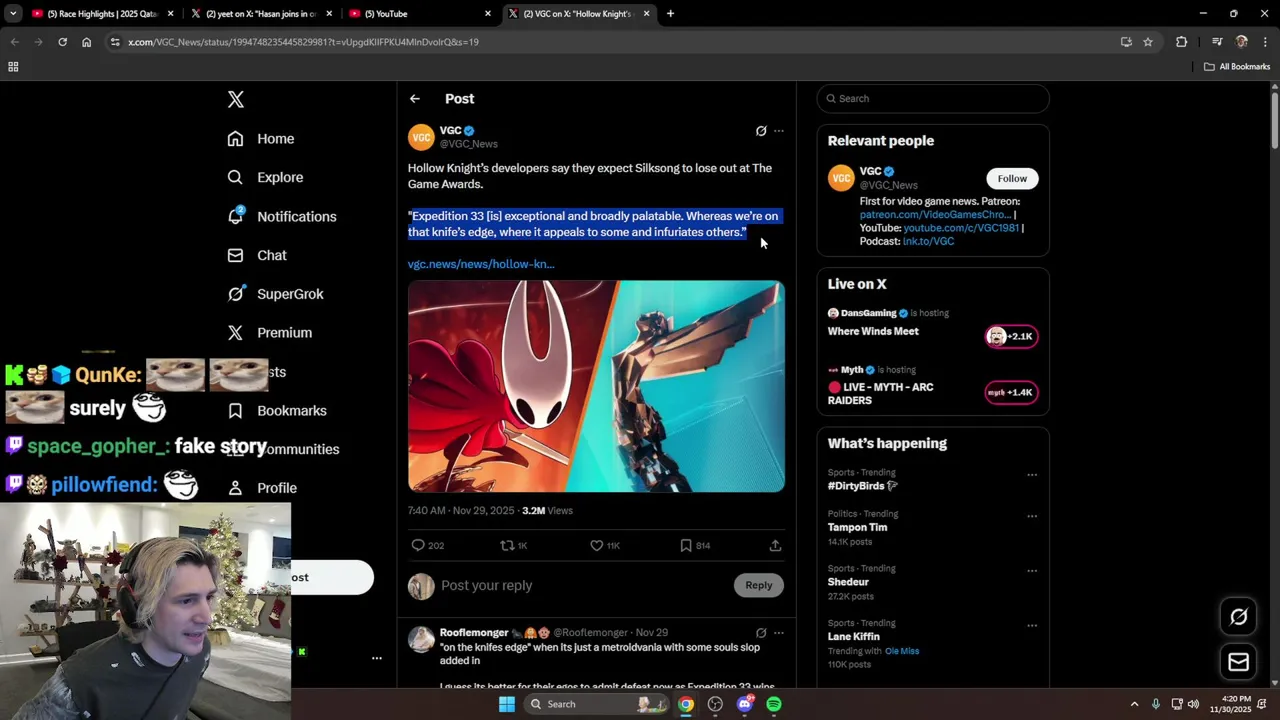Screen dimensions: 1280x720
Task: Click the address bar URL
Action: click(303, 42)
